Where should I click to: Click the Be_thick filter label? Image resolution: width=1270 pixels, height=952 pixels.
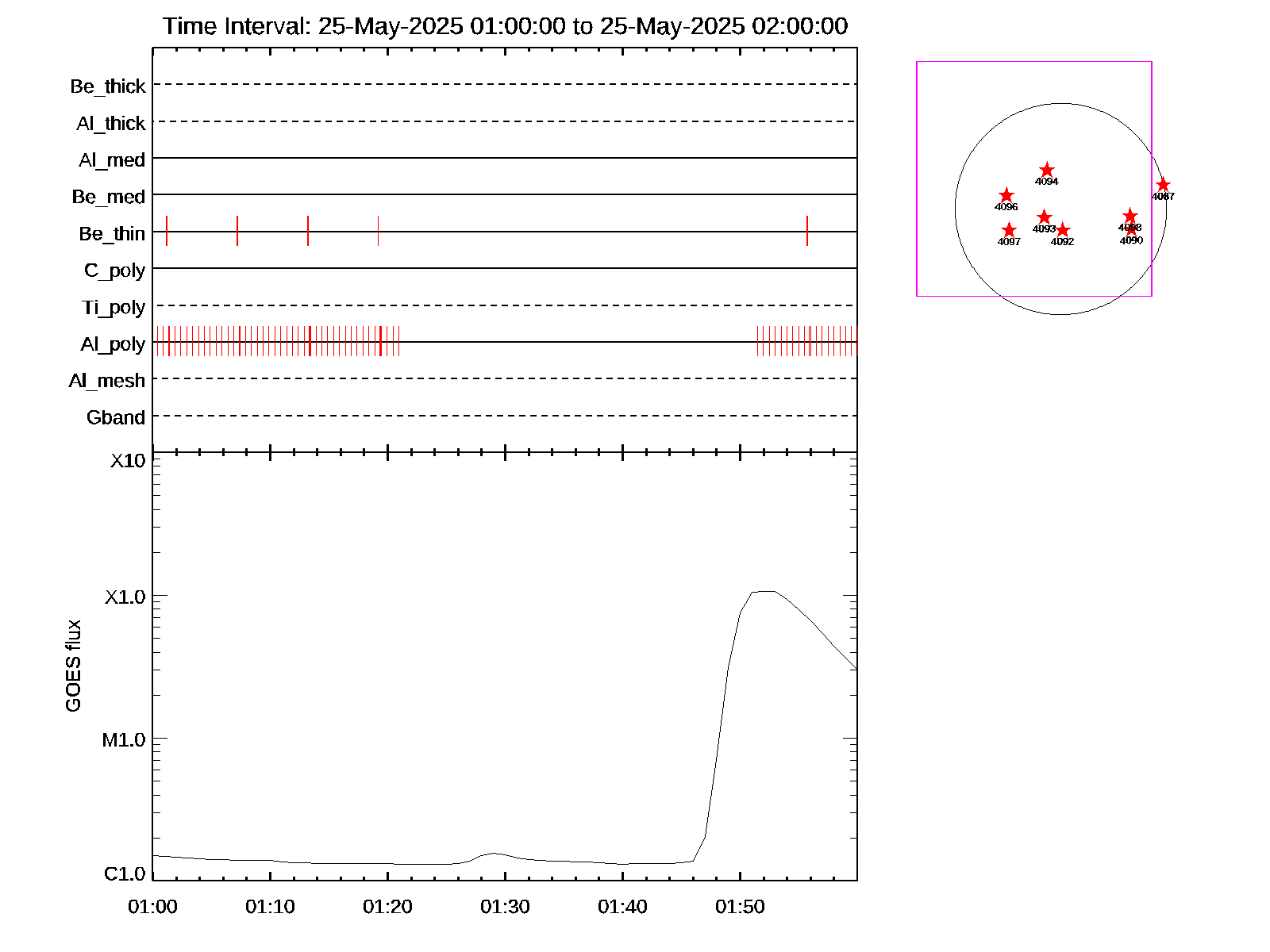tap(108, 86)
